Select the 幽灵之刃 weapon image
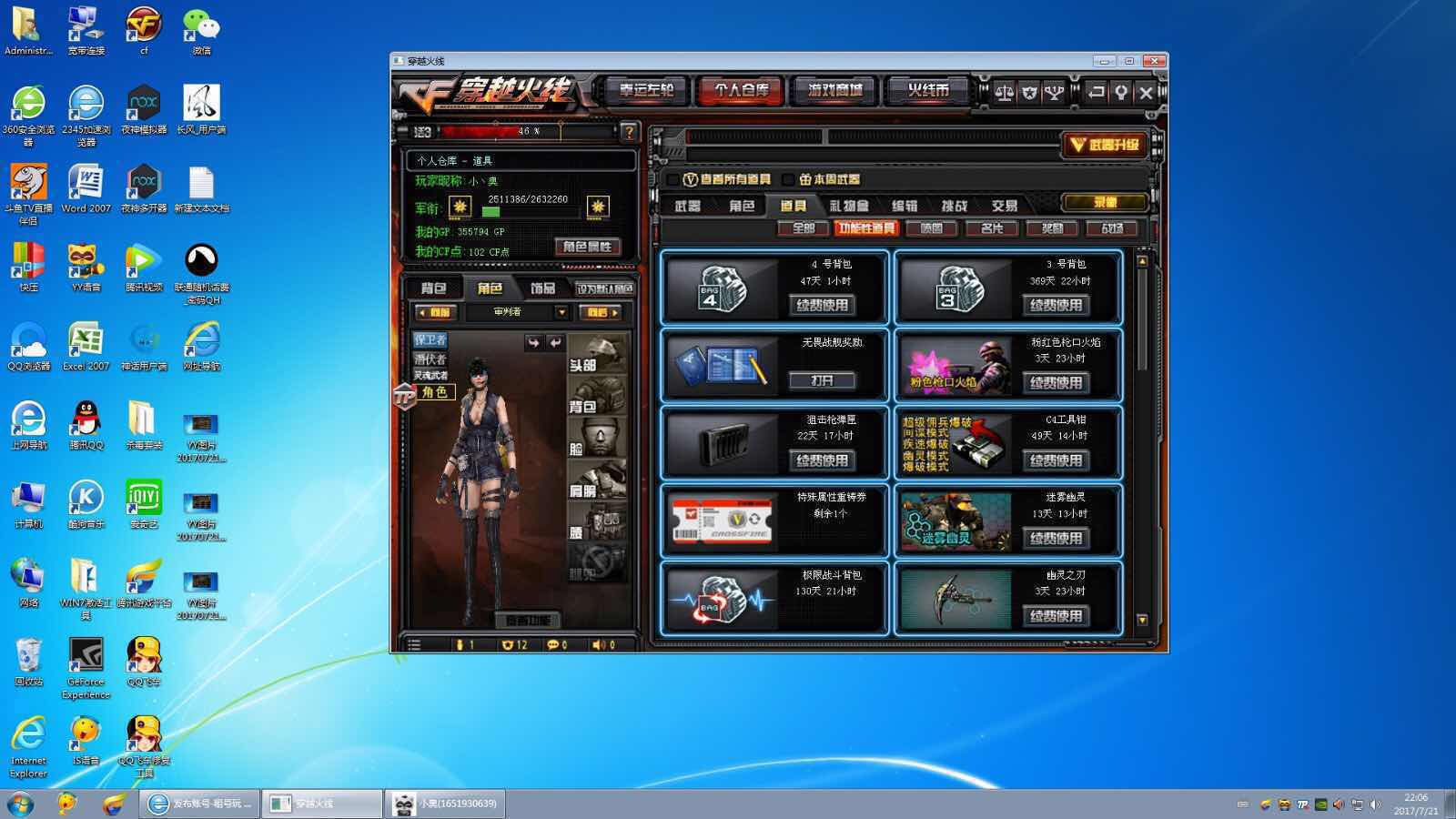This screenshot has height=819, width=1456. pyautogui.click(x=955, y=598)
